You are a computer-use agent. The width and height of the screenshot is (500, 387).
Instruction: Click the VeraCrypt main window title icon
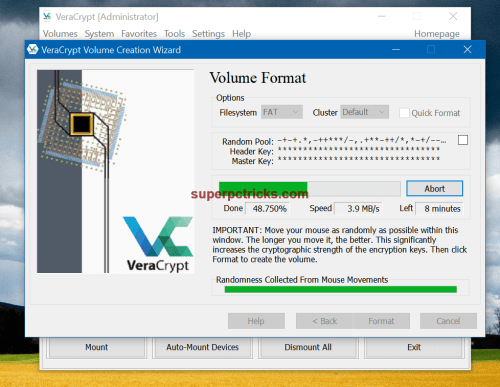(x=47, y=16)
